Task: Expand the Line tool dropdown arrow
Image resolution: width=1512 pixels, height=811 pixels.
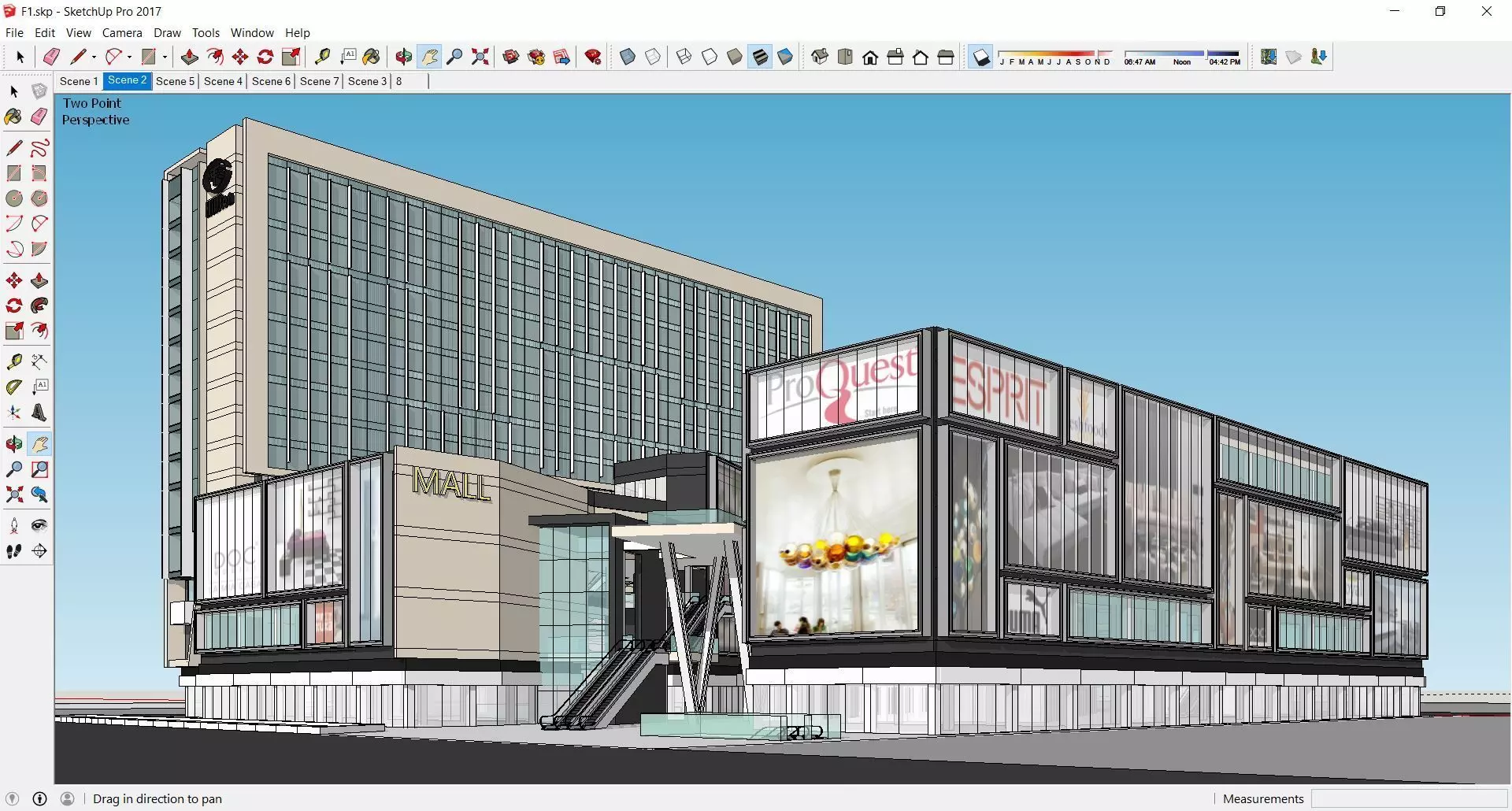Action: point(94,57)
